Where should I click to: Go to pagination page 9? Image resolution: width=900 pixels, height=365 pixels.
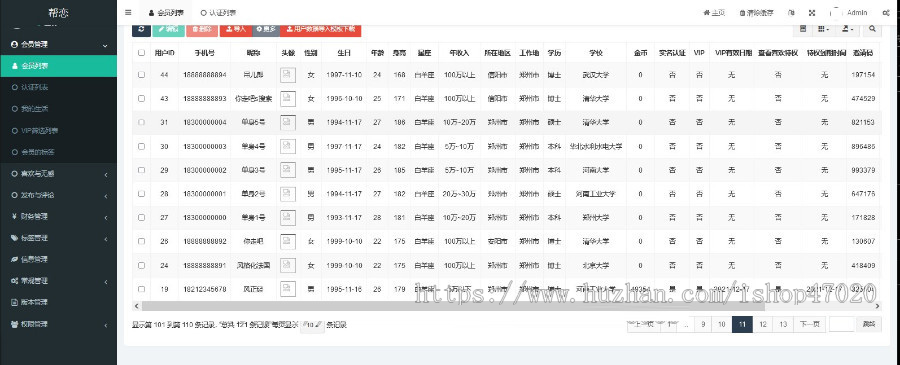(703, 325)
